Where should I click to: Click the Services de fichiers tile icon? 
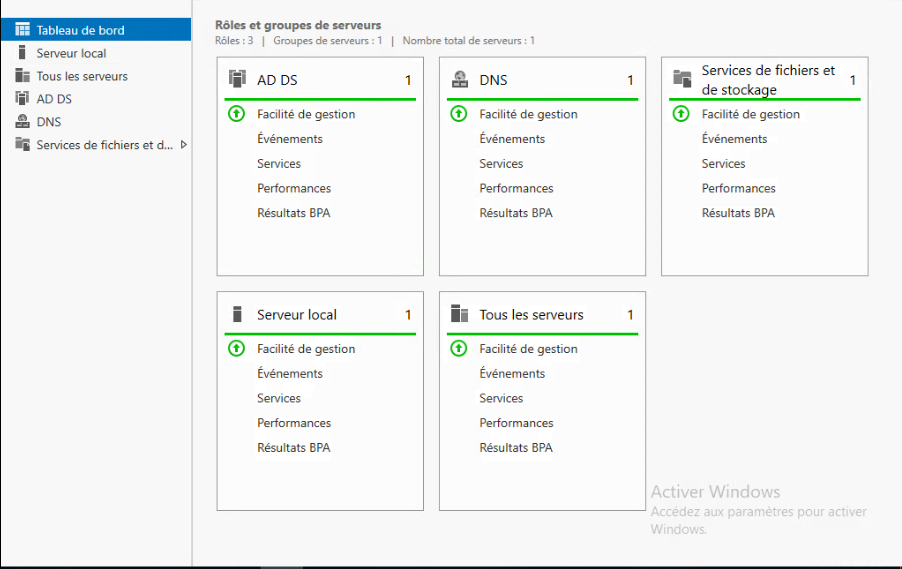click(x=682, y=79)
